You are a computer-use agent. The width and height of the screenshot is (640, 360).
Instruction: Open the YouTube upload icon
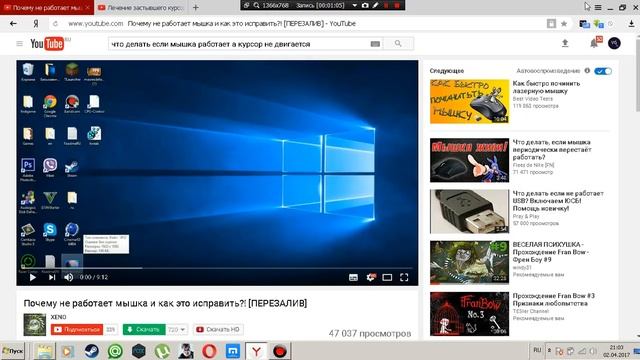pos(565,43)
